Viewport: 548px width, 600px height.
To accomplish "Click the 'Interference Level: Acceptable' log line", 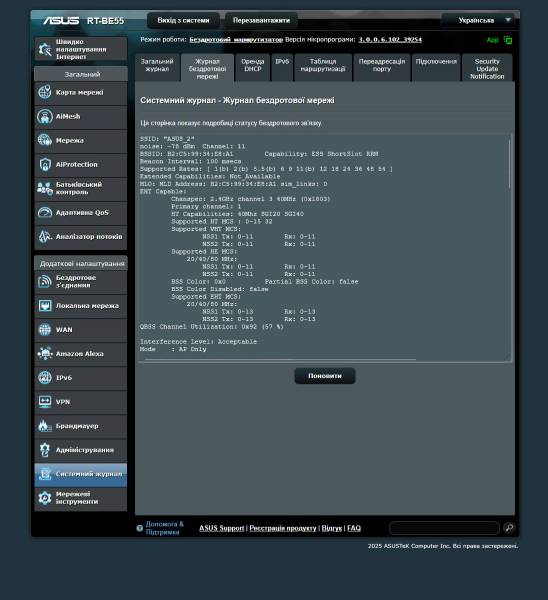I will [198, 341].
